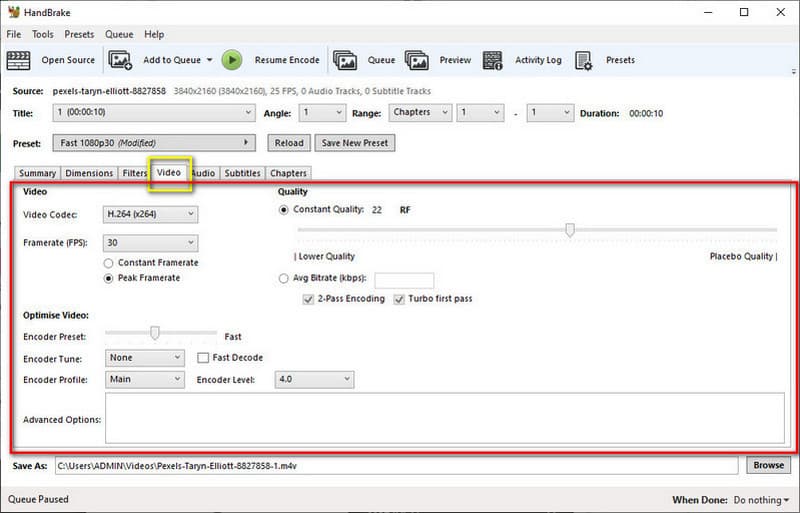Screen dimensions: 800x513
Task: Open the Framerate (FPS) dropdown
Action: point(150,243)
